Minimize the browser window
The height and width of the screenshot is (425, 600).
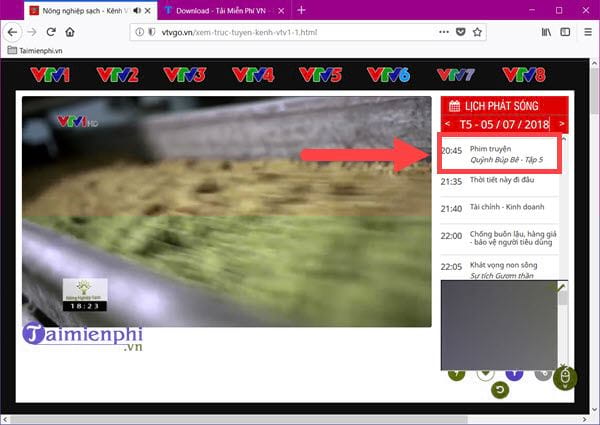pos(532,10)
